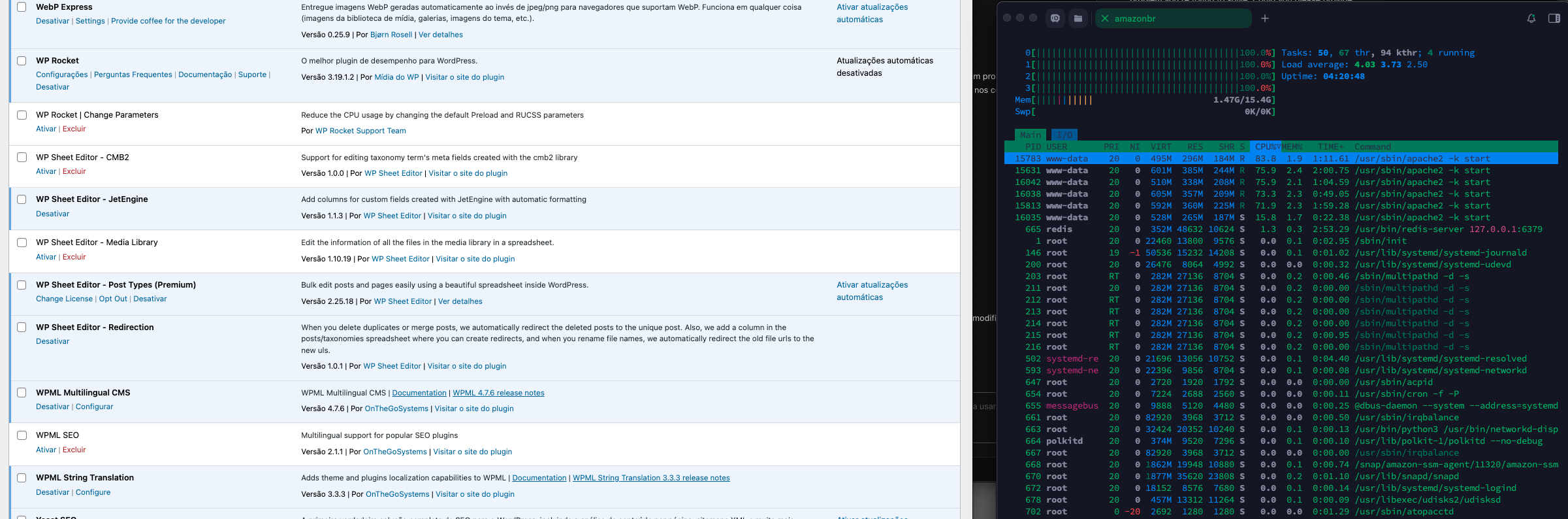Open the Bjørn Rosell author link
This screenshot has height=519, width=1568.
391,35
